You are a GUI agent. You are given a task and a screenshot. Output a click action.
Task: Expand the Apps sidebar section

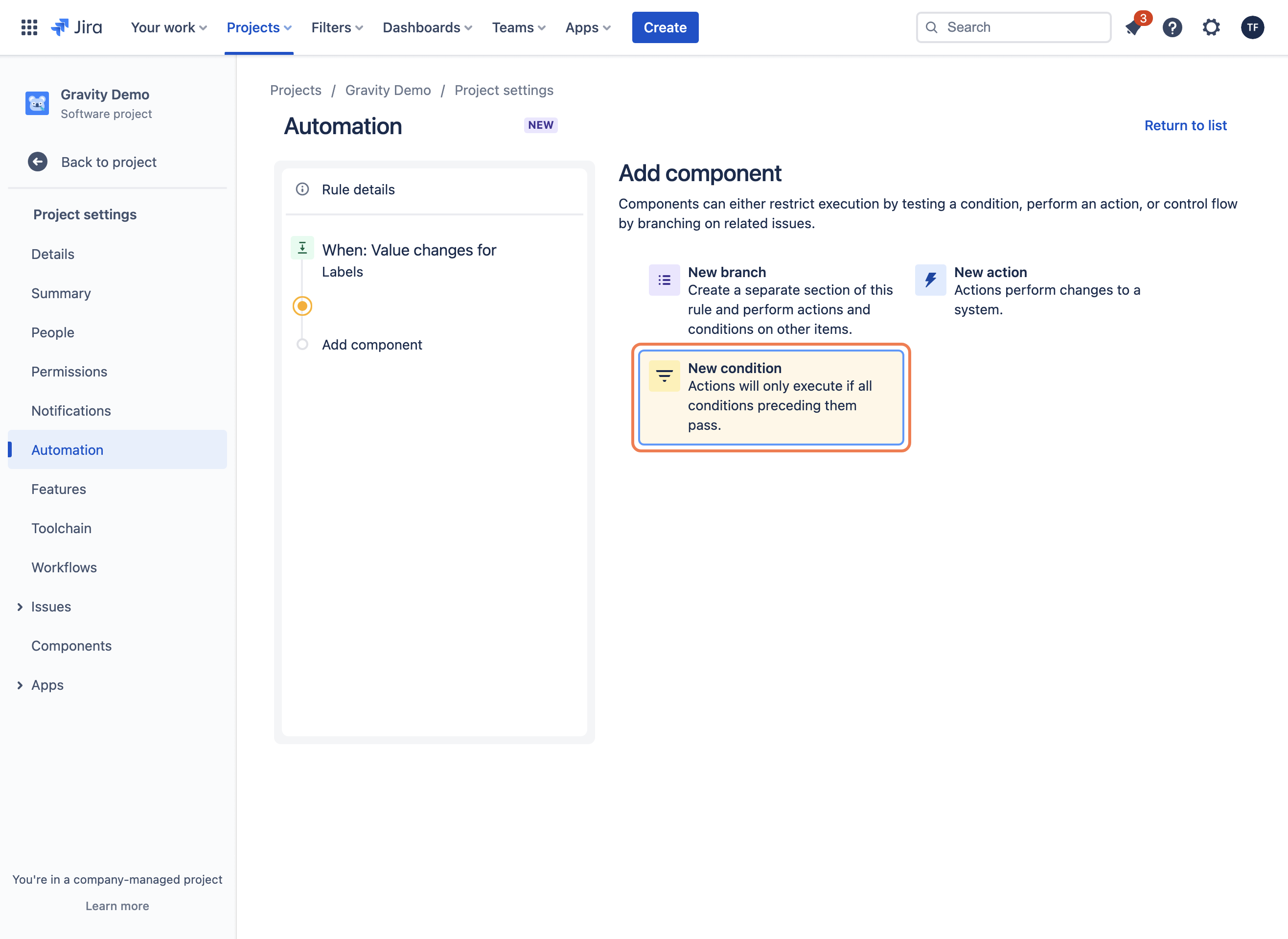tap(19, 685)
